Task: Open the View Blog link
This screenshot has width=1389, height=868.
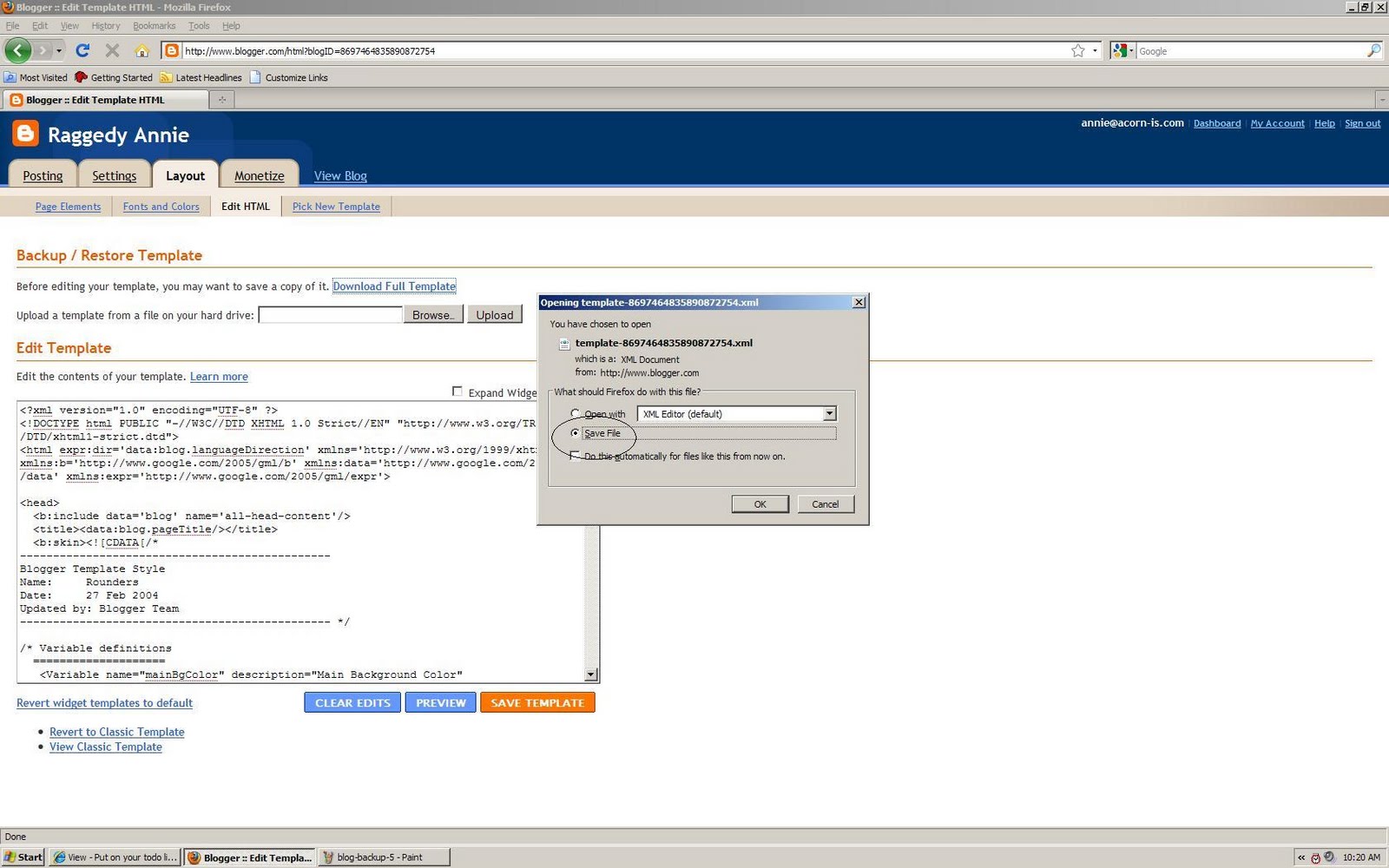Action: (340, 175)
